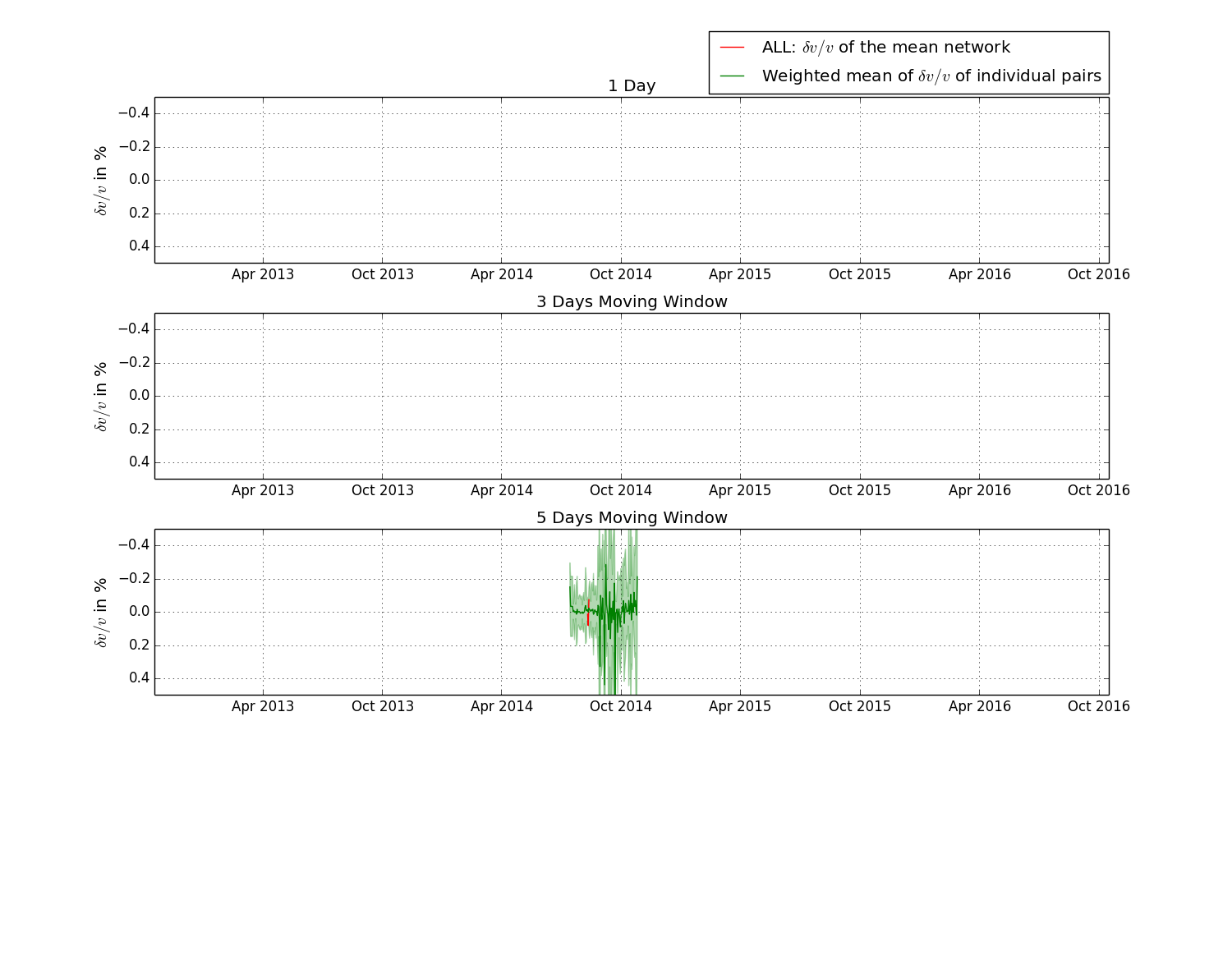
Task: Click the y-axis label of the 3 Days plot
Action: pyautogui.click(x=101, y=397)
